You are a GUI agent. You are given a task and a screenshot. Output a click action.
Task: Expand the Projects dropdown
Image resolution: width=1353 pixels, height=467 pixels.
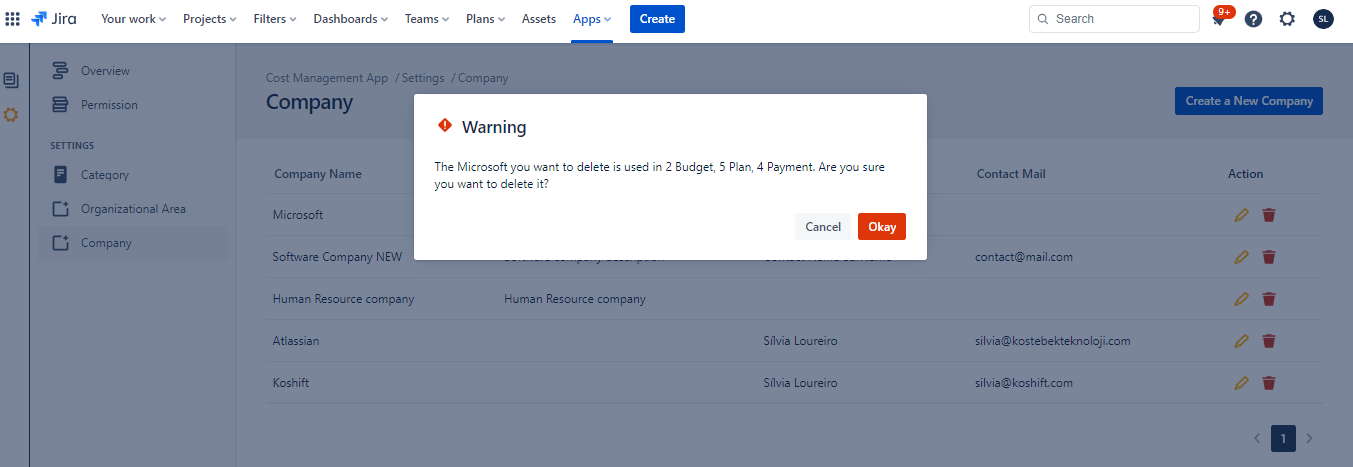tap(210, 19)
